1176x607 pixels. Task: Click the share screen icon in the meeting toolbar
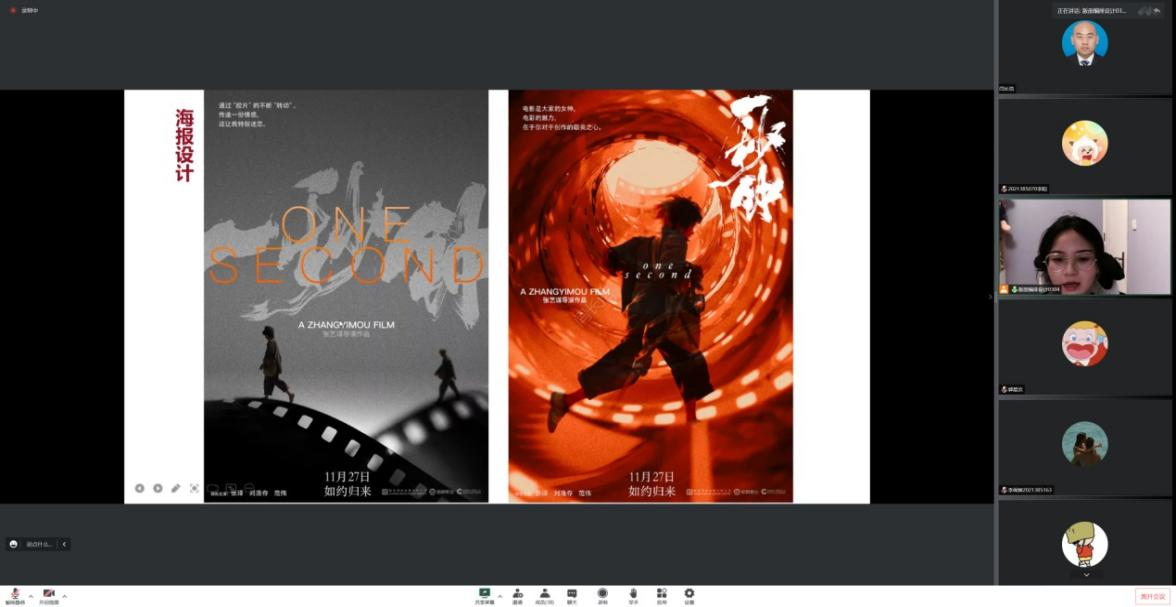pos(485,595)
